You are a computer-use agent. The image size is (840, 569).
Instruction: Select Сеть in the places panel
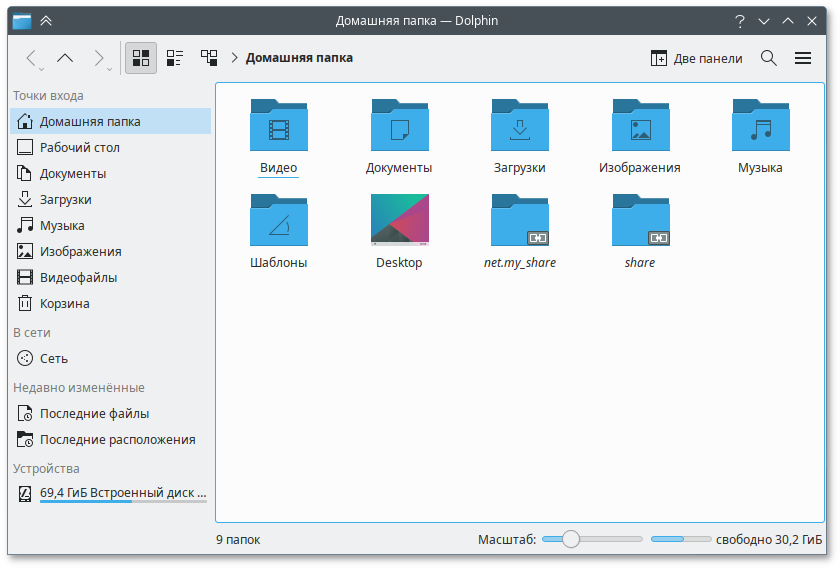pyautogui.click(x=54, y=358)
